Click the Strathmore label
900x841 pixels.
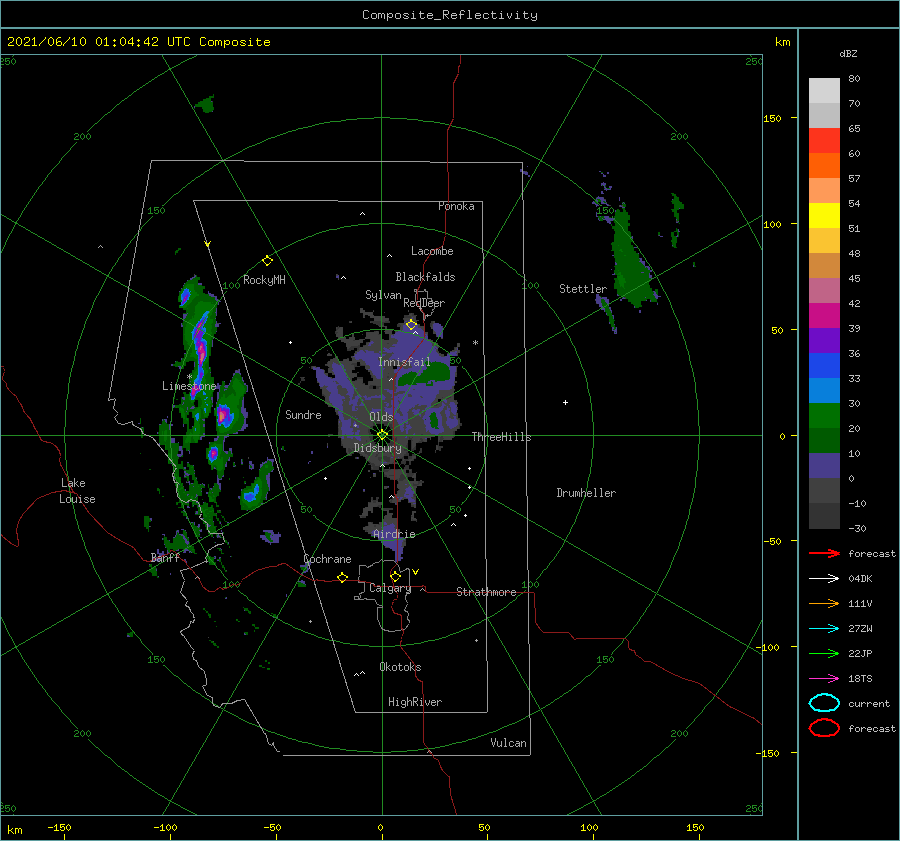[486, 592]
